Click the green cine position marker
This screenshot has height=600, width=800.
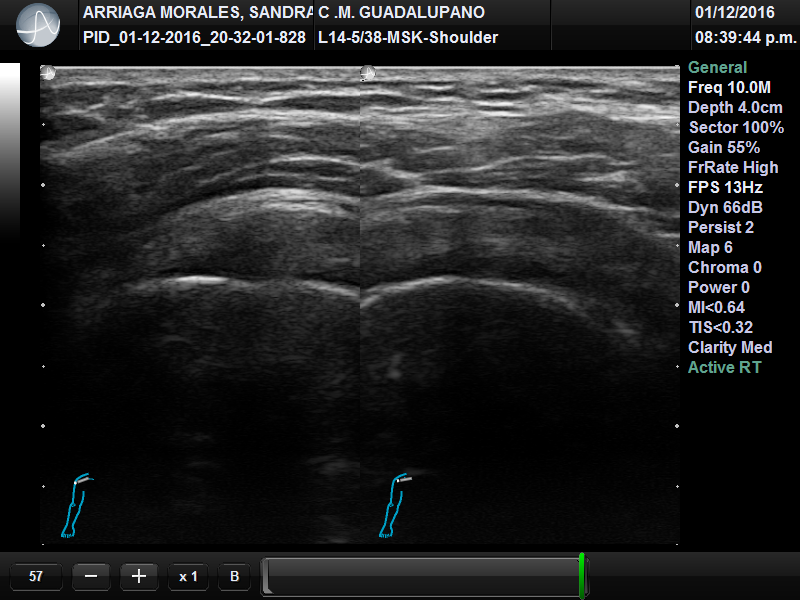(x=582, y=576)
